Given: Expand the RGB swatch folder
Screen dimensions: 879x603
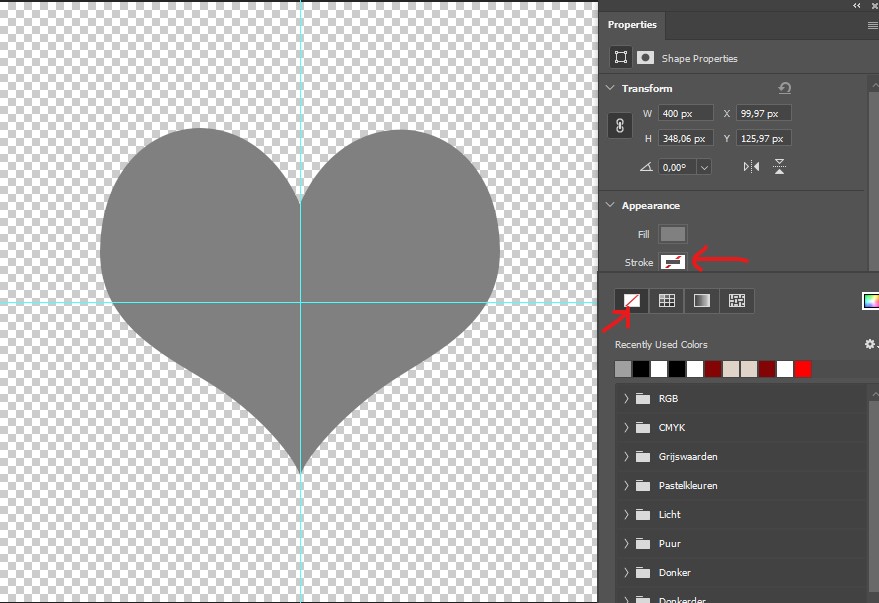Looking at the screenshot, I should coord(626,398).
